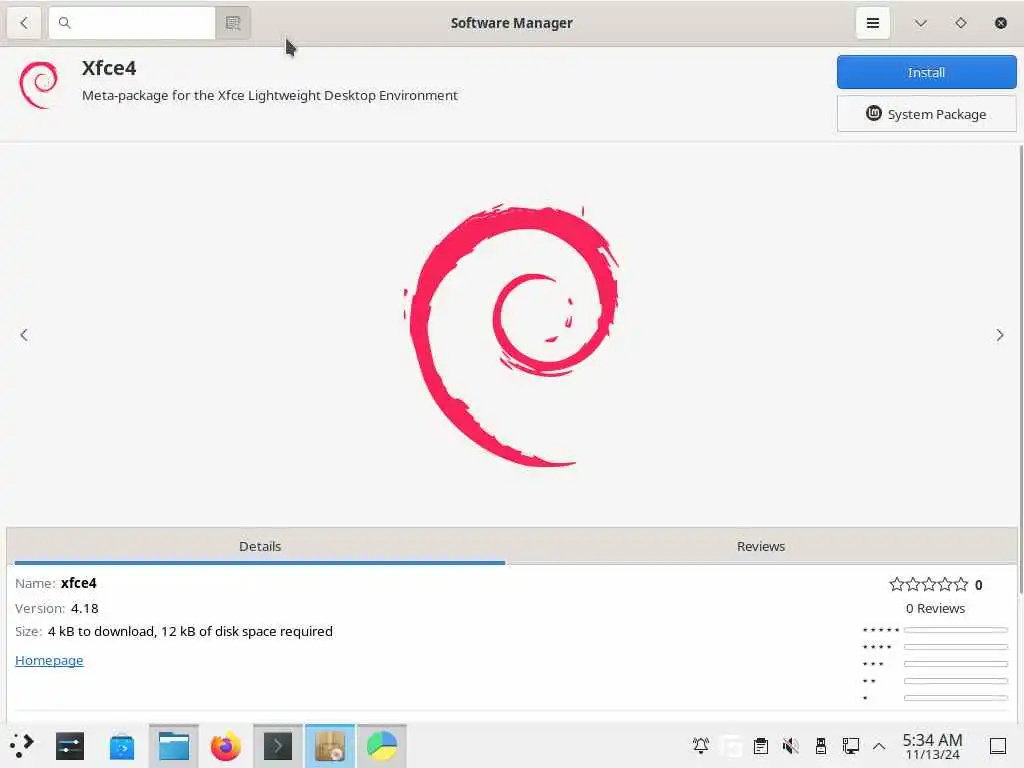The image size is (1024, 768).
Task: Open the clipboard tray icon
Action: (x=760, y=745)
